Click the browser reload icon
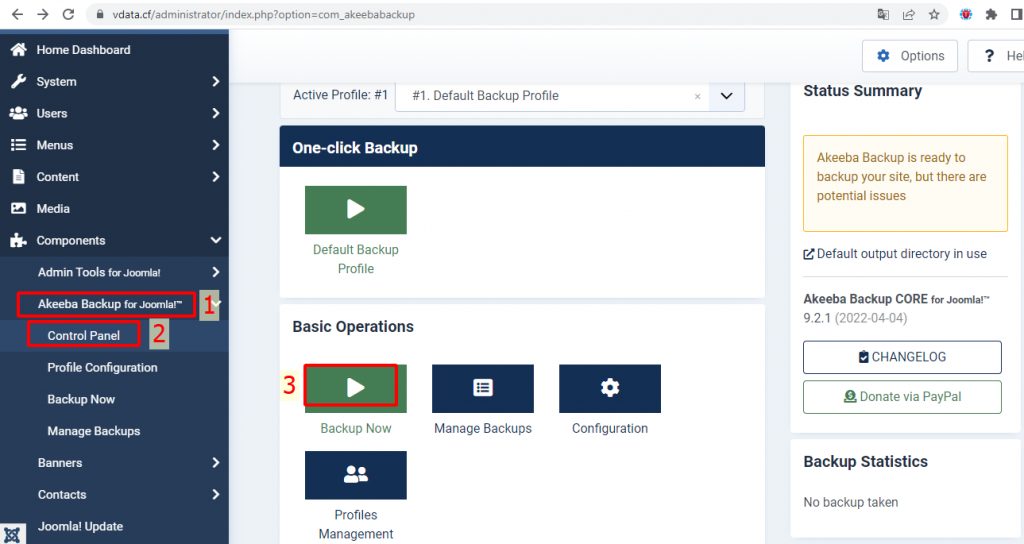Viewport: 1024px width, 544px height. pyautogui.click(x=68, y=15)
